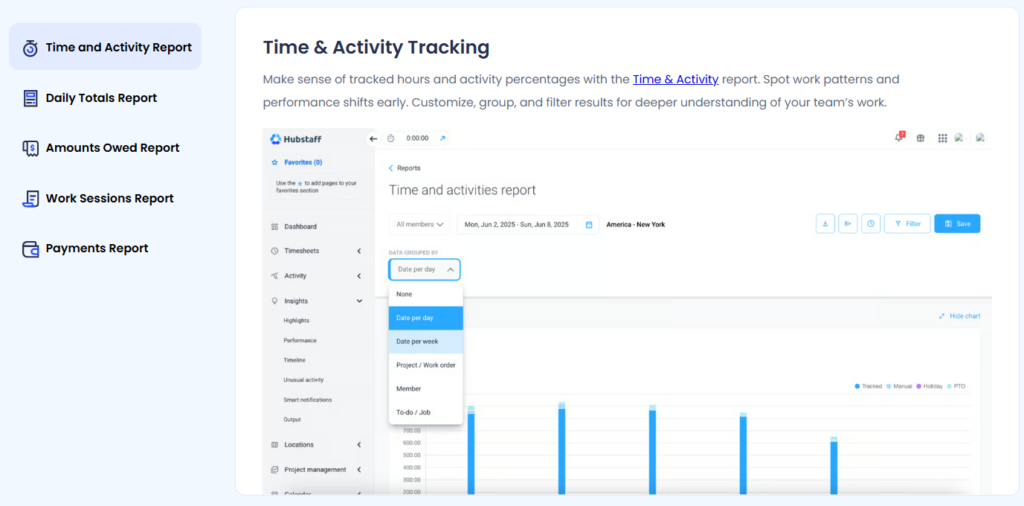
Task: Save the report
Action: click(957, 223)
